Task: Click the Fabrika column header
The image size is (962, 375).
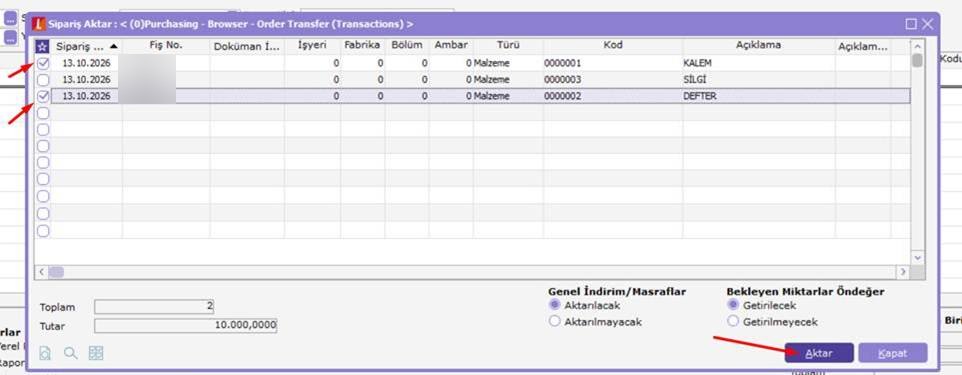Action: pos(363,46)
